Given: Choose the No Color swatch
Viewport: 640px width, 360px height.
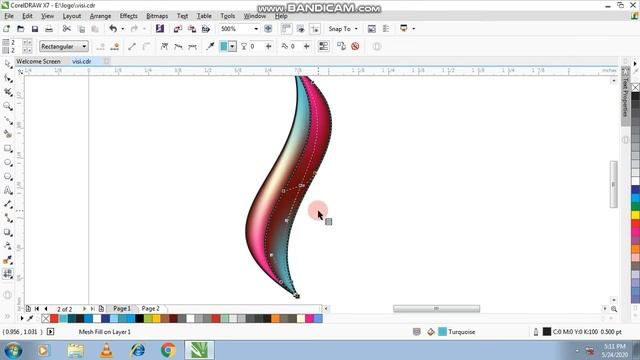Looking at the screenshot, I should pyautogui.click(x=45, y=318).
